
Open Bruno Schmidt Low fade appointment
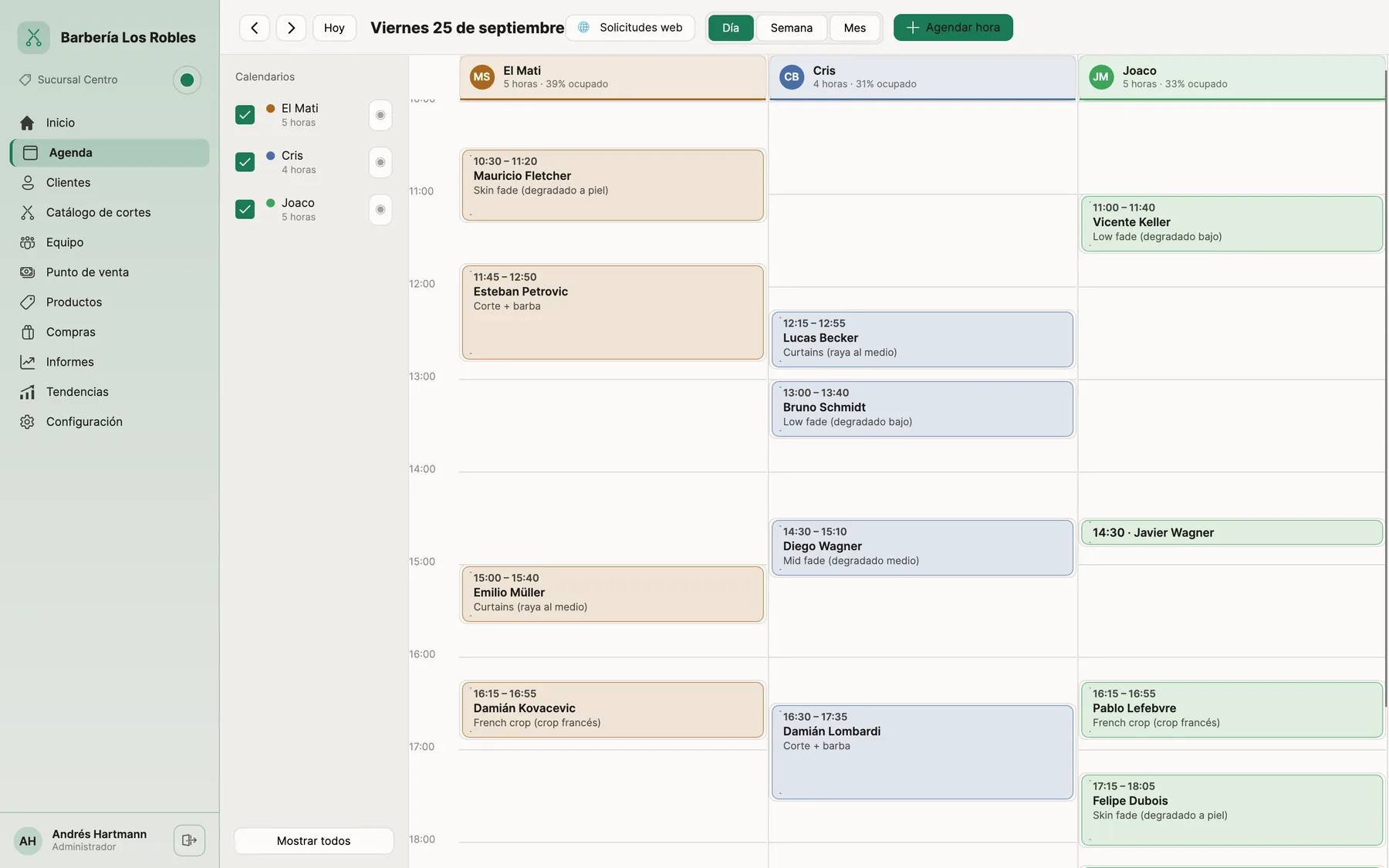pyautogui.click(x=922, y=409)
